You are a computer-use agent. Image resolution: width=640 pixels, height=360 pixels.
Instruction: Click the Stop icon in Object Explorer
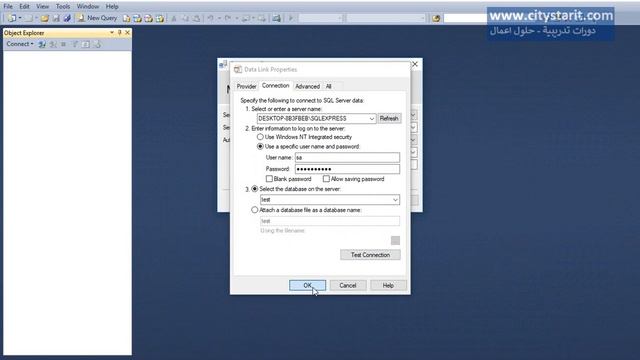click(64, 44)
